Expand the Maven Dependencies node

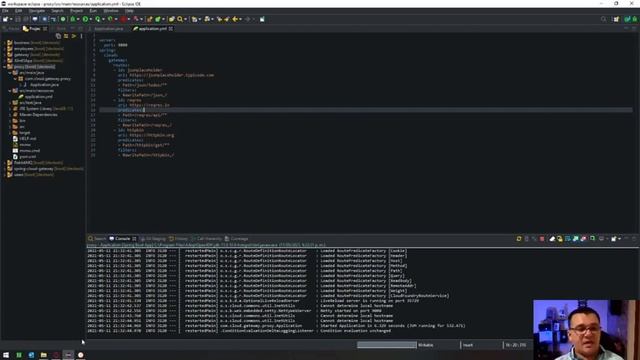(10, 115)
